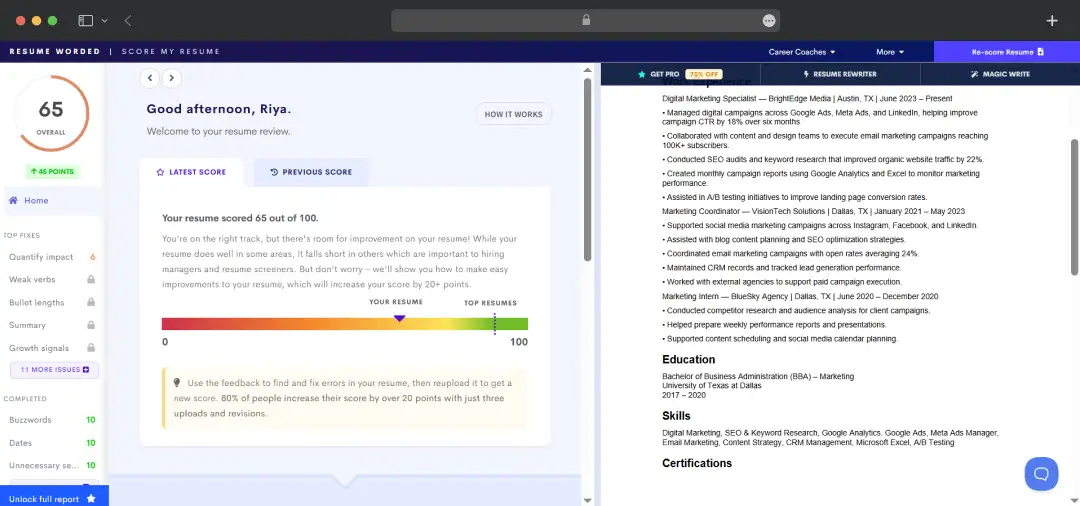Screen dimensions: 1080x506
Task: Open Score My Resume link
Action: (171, 52)
